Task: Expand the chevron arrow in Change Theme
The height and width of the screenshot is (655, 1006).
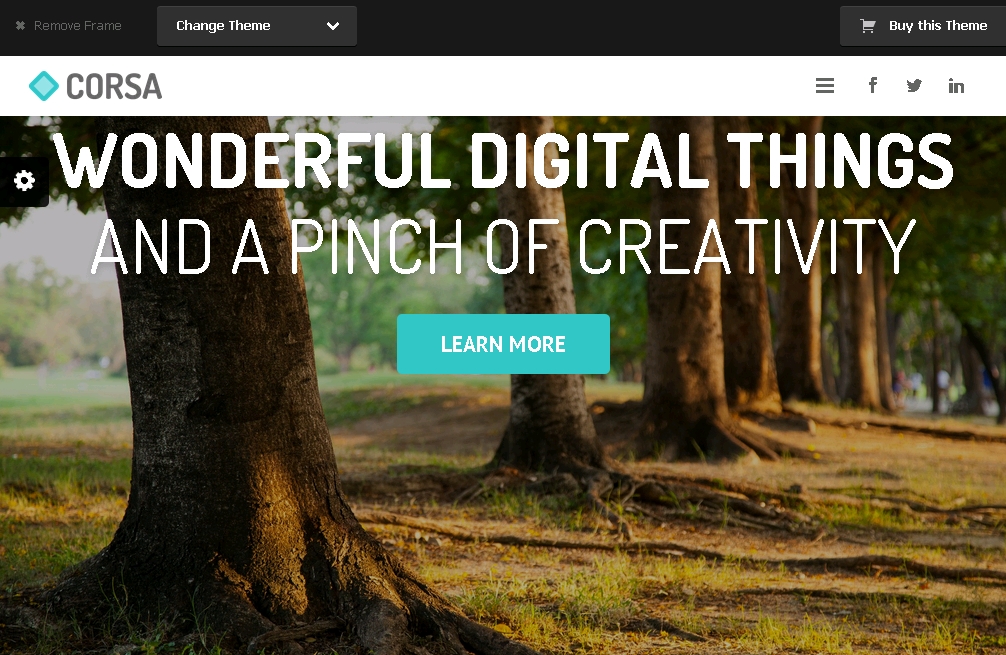Action: [x=332, y=26]
